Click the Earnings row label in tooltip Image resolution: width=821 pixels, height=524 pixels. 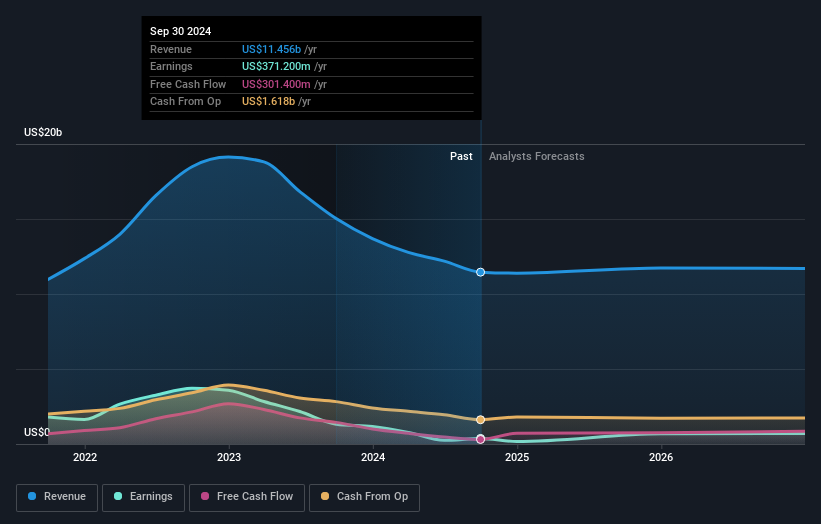point(171,66)
